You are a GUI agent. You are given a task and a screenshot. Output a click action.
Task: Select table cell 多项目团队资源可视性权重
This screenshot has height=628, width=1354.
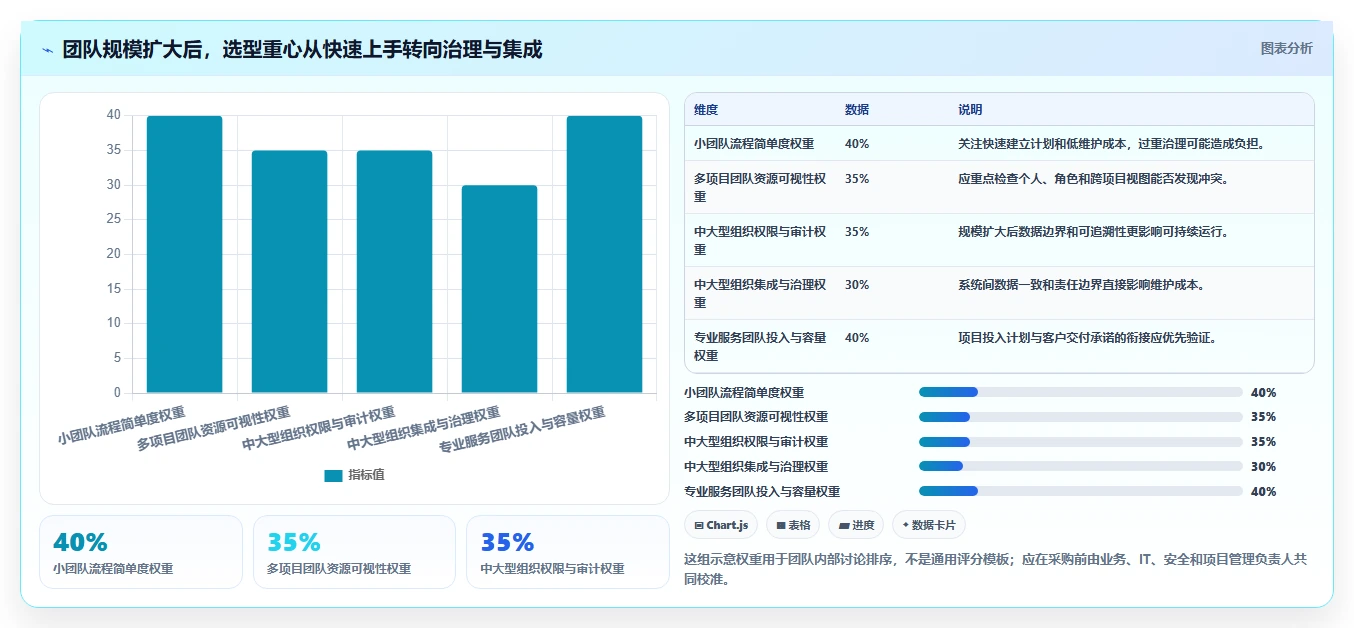tap(760, 188)
